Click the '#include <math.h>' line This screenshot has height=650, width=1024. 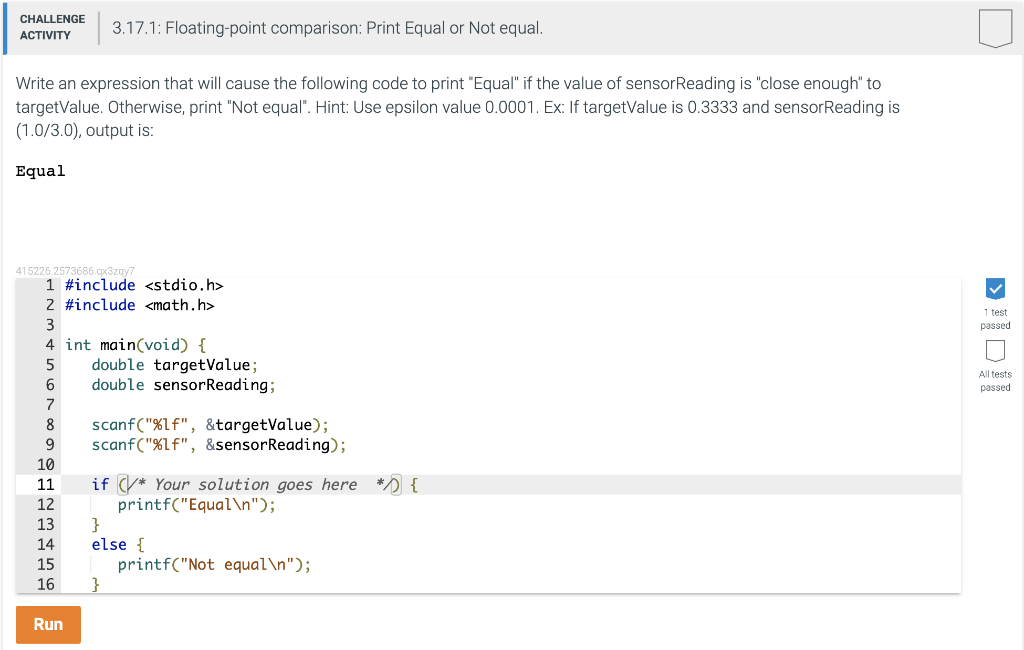pos(140,305)
